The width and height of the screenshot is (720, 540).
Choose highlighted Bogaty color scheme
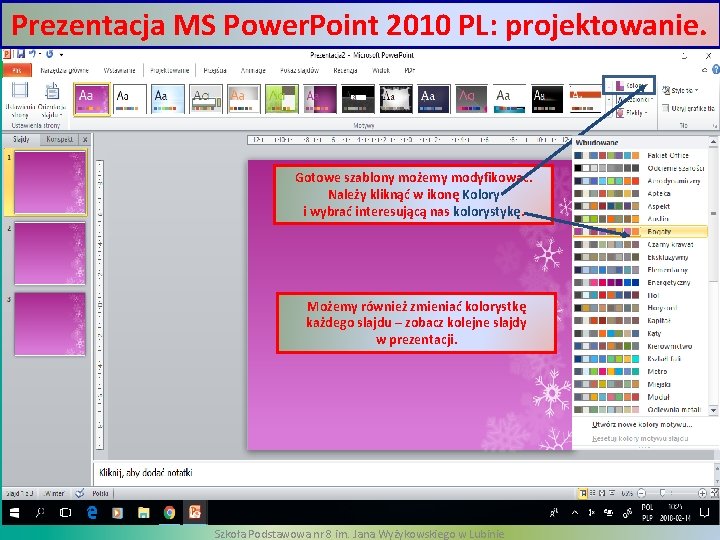point(640,232)
